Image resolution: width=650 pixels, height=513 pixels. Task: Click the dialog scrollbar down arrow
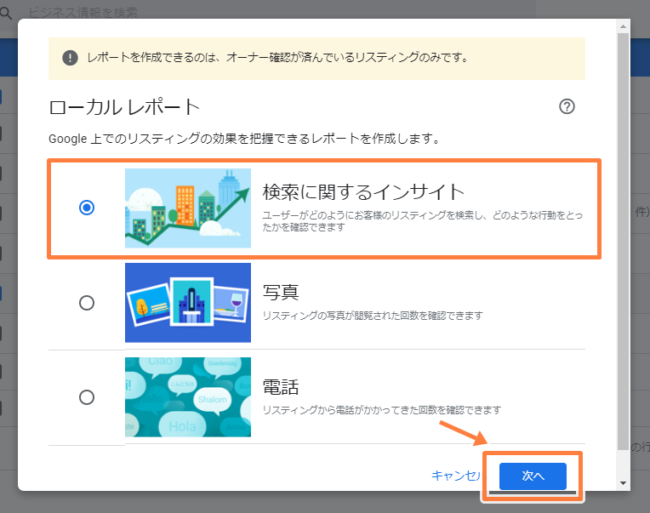tap(623, 483)
